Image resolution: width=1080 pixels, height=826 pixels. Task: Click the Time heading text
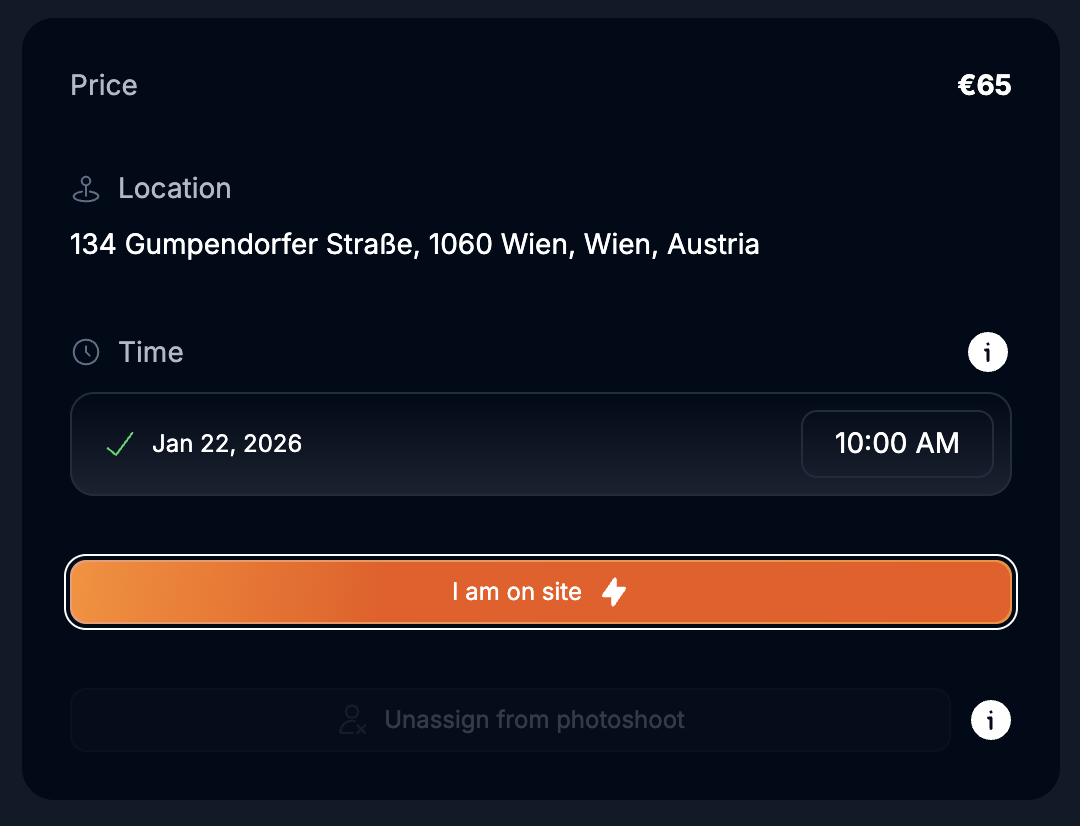tap(151, 352)
